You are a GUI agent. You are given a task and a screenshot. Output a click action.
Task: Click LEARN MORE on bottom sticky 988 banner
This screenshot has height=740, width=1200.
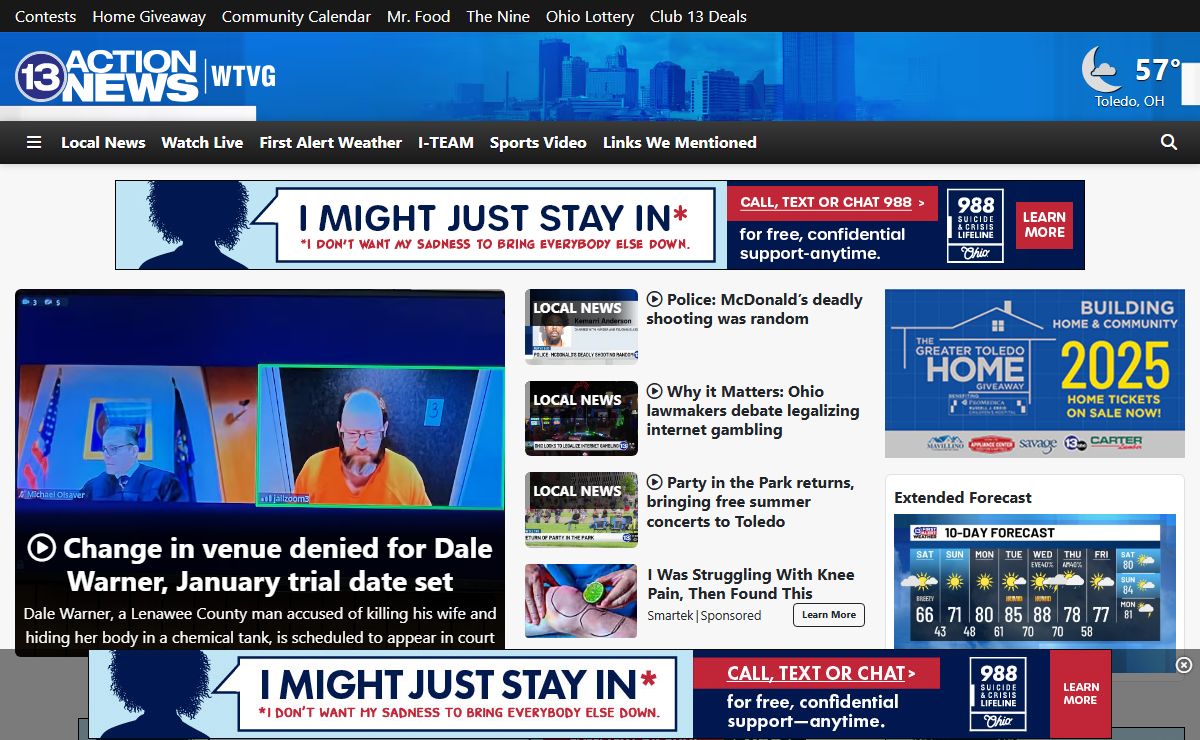point(1080,694)
